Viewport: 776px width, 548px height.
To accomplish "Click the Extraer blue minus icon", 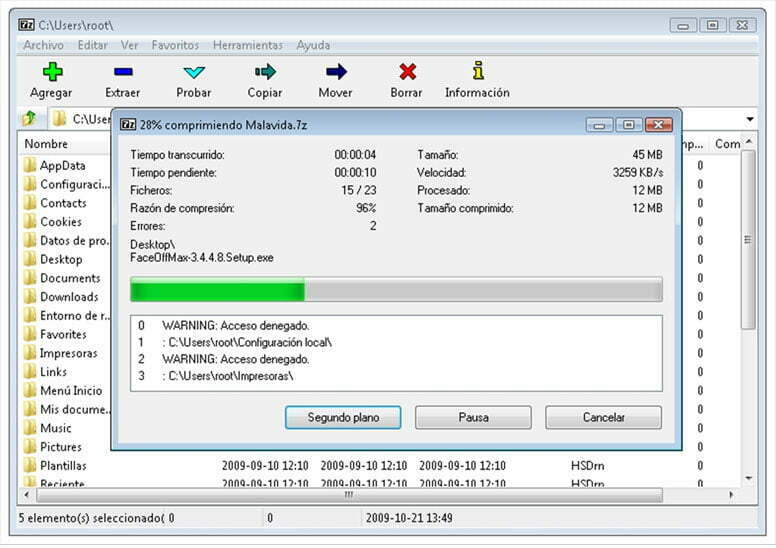I will pyautogui.click(x=123, y=72).
